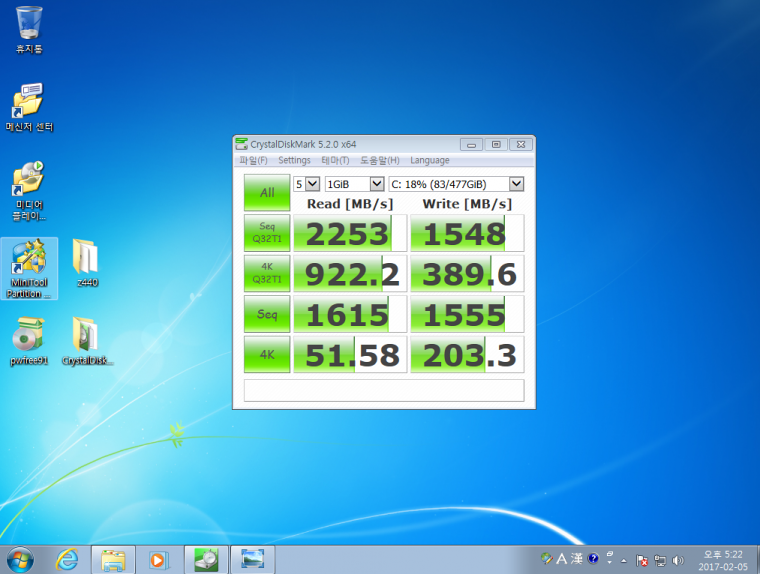Click the Seq Q32T1 write result 1548

(467, 233)
